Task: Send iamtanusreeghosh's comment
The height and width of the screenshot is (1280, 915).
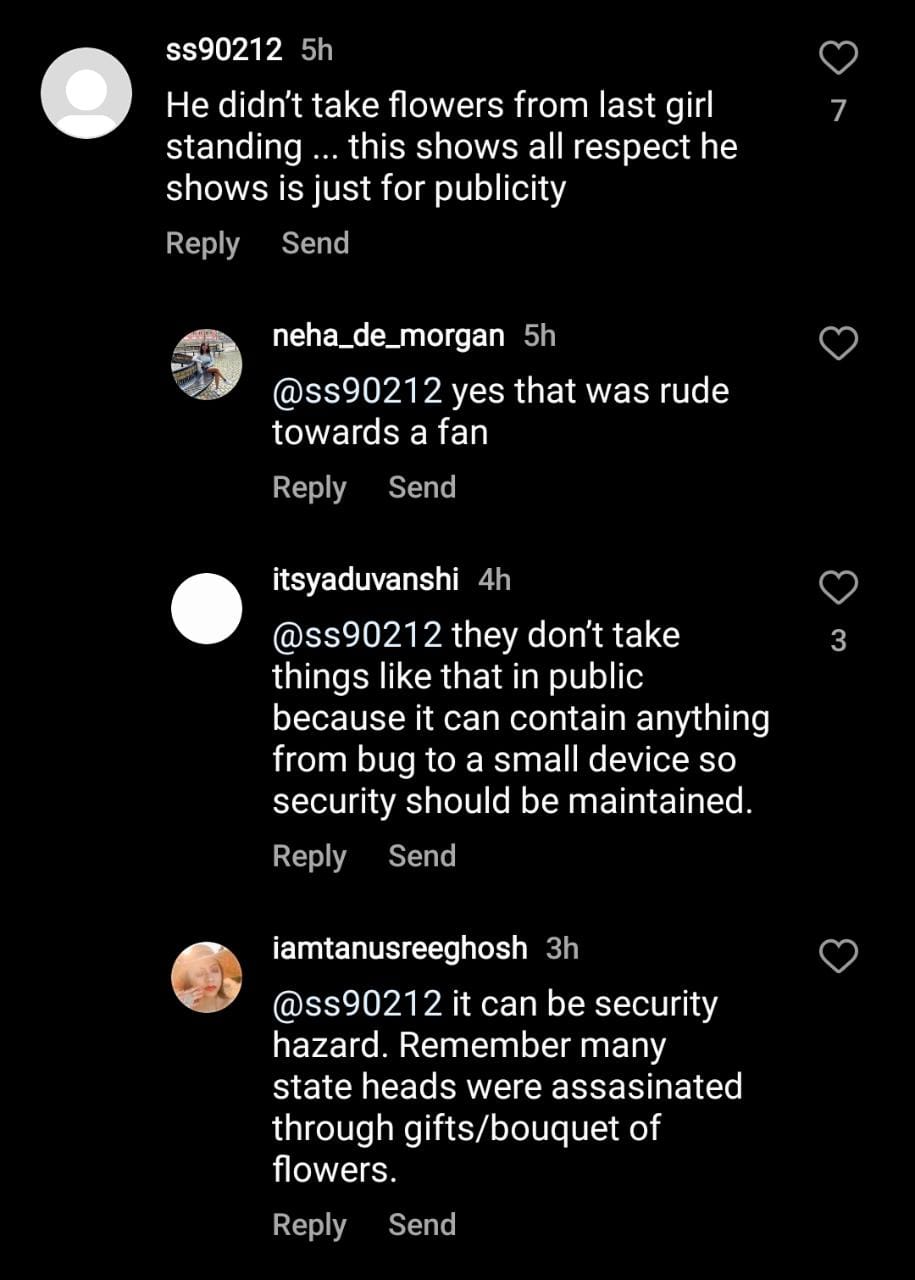Action: (x=422, y=1226)
